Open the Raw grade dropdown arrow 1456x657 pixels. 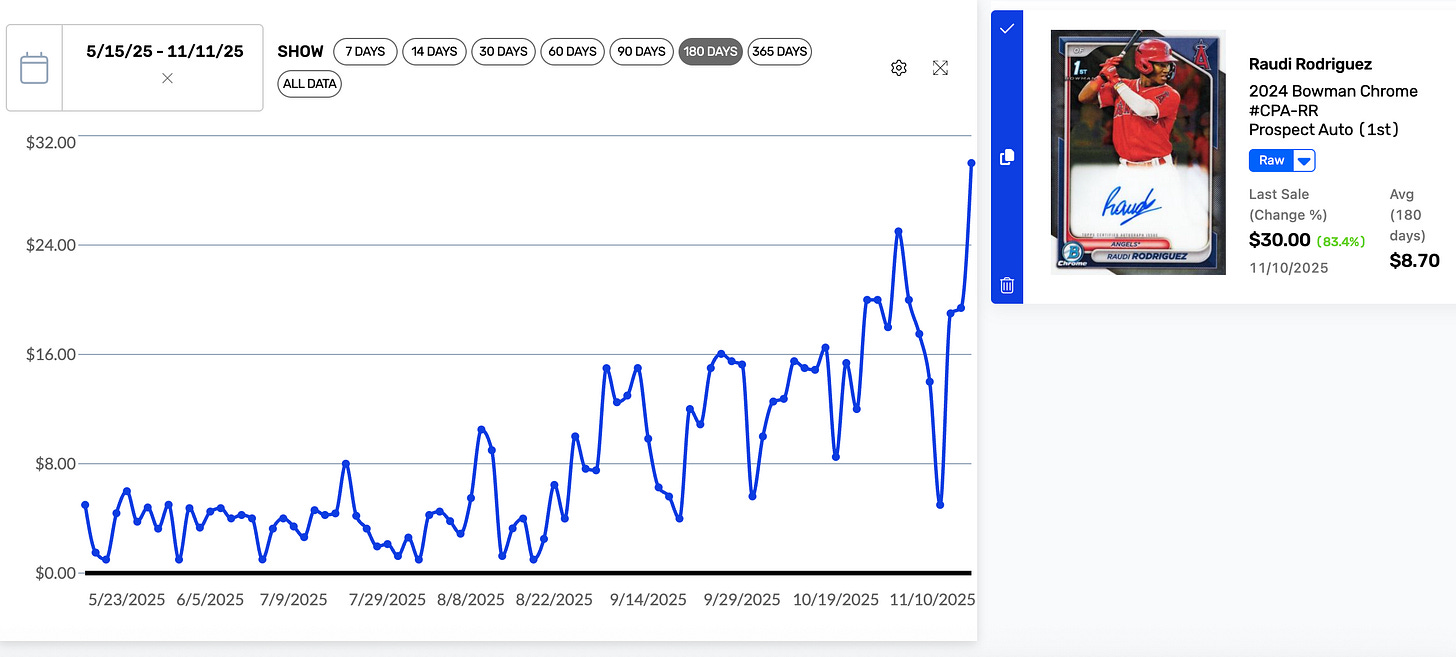coord(1304,160)
